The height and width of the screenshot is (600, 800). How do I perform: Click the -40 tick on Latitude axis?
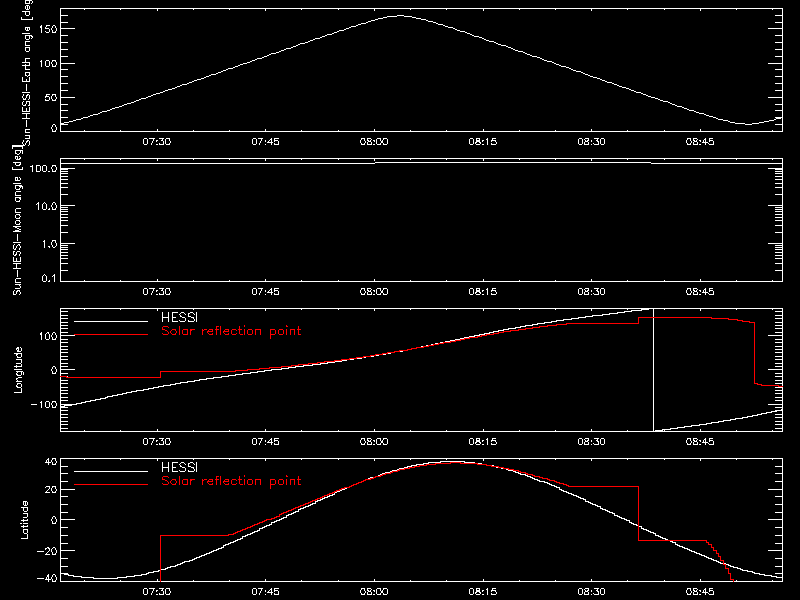coord(47,578)
